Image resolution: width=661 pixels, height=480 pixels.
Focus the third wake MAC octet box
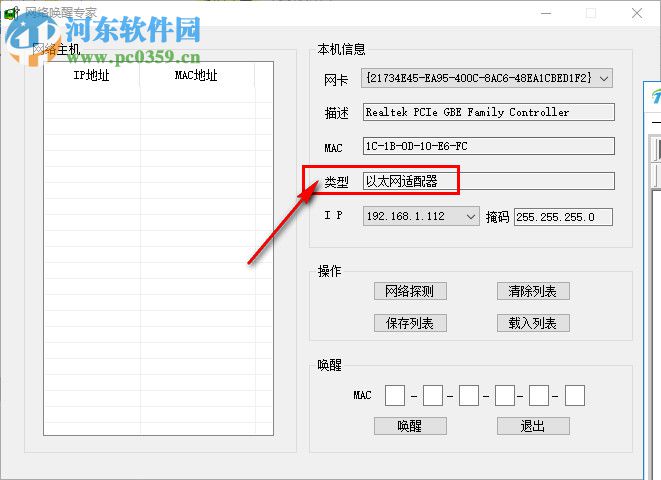(x=469, y=395)
